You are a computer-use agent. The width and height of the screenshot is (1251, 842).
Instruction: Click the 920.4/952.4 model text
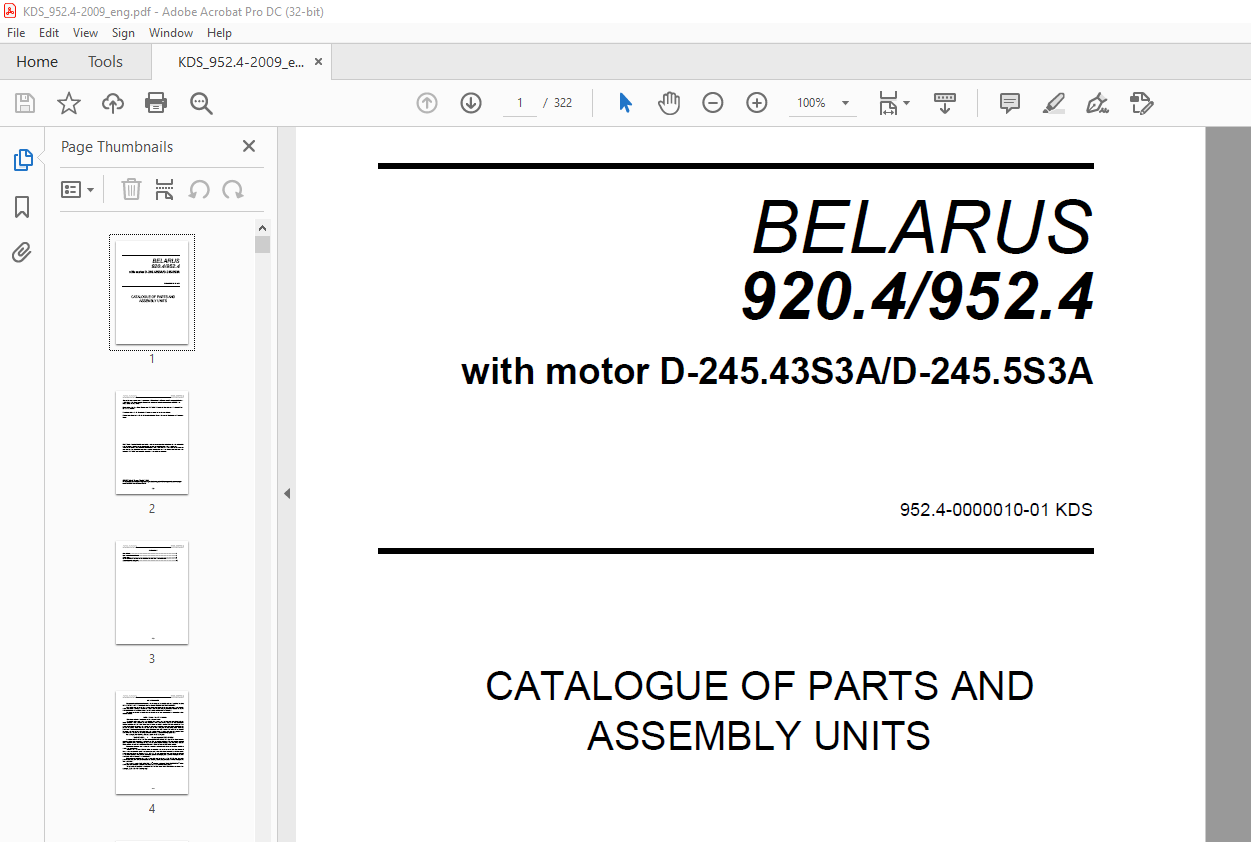[917, 298]
